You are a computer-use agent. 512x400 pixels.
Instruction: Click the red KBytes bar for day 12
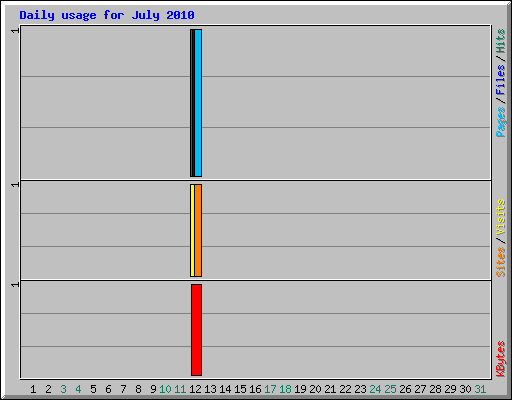[196, 330]
